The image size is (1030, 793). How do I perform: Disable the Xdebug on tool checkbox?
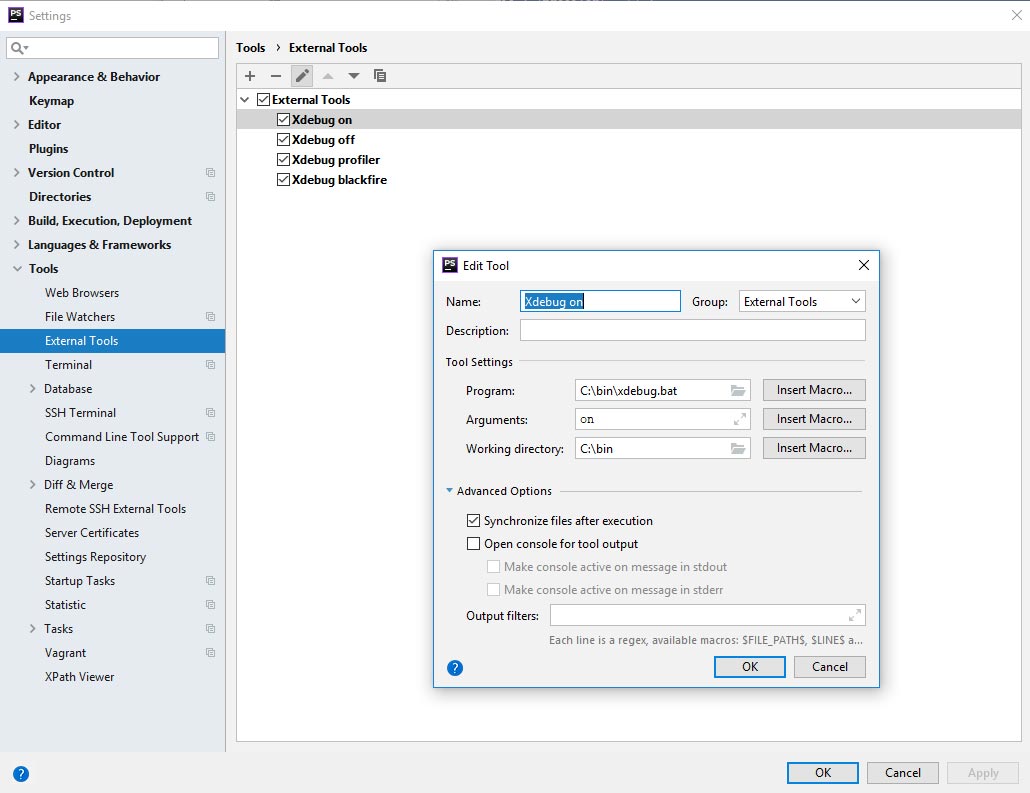click(x=283, y=120)
